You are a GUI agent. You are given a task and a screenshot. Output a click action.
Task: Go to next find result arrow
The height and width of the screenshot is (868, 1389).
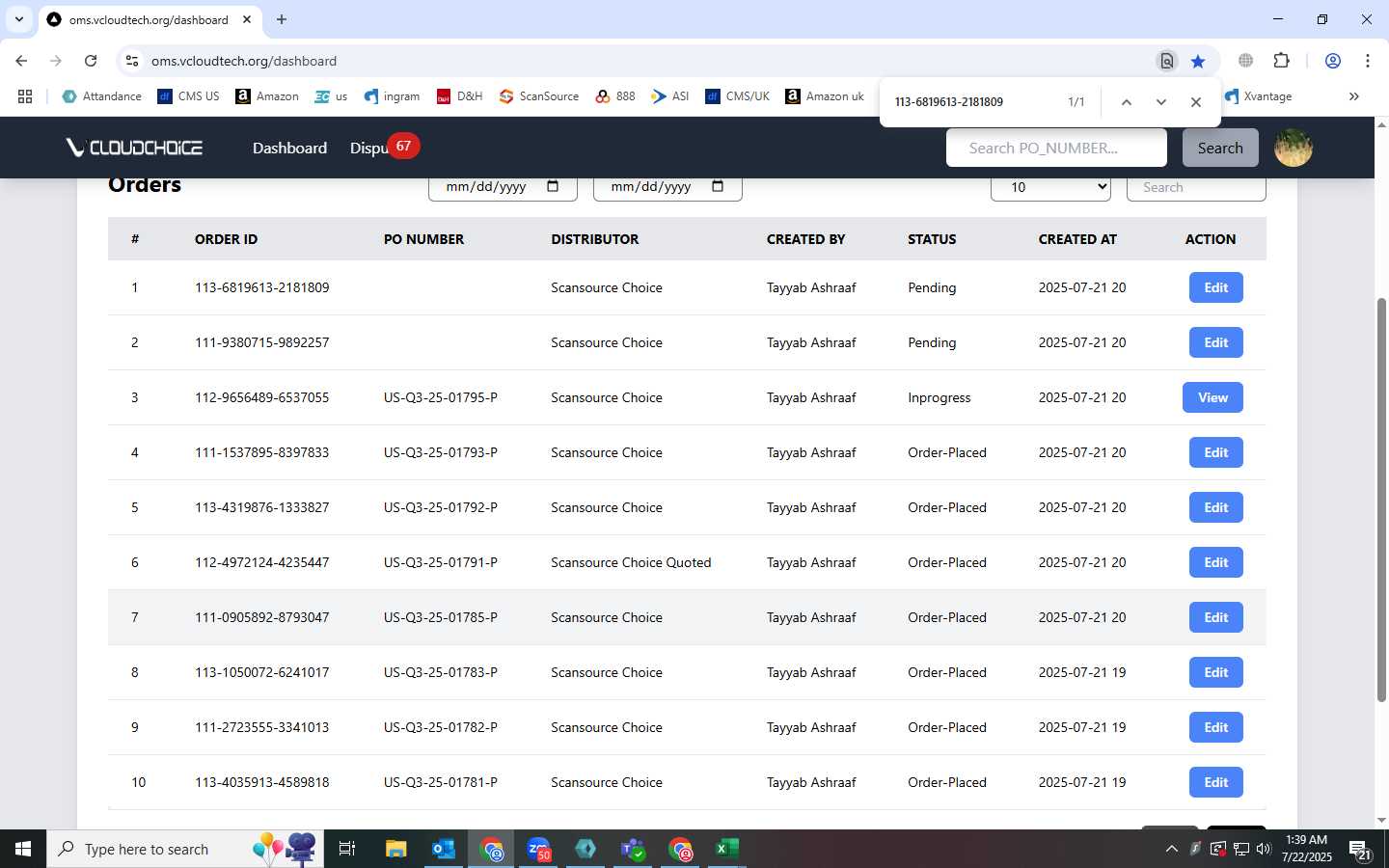1161,102
